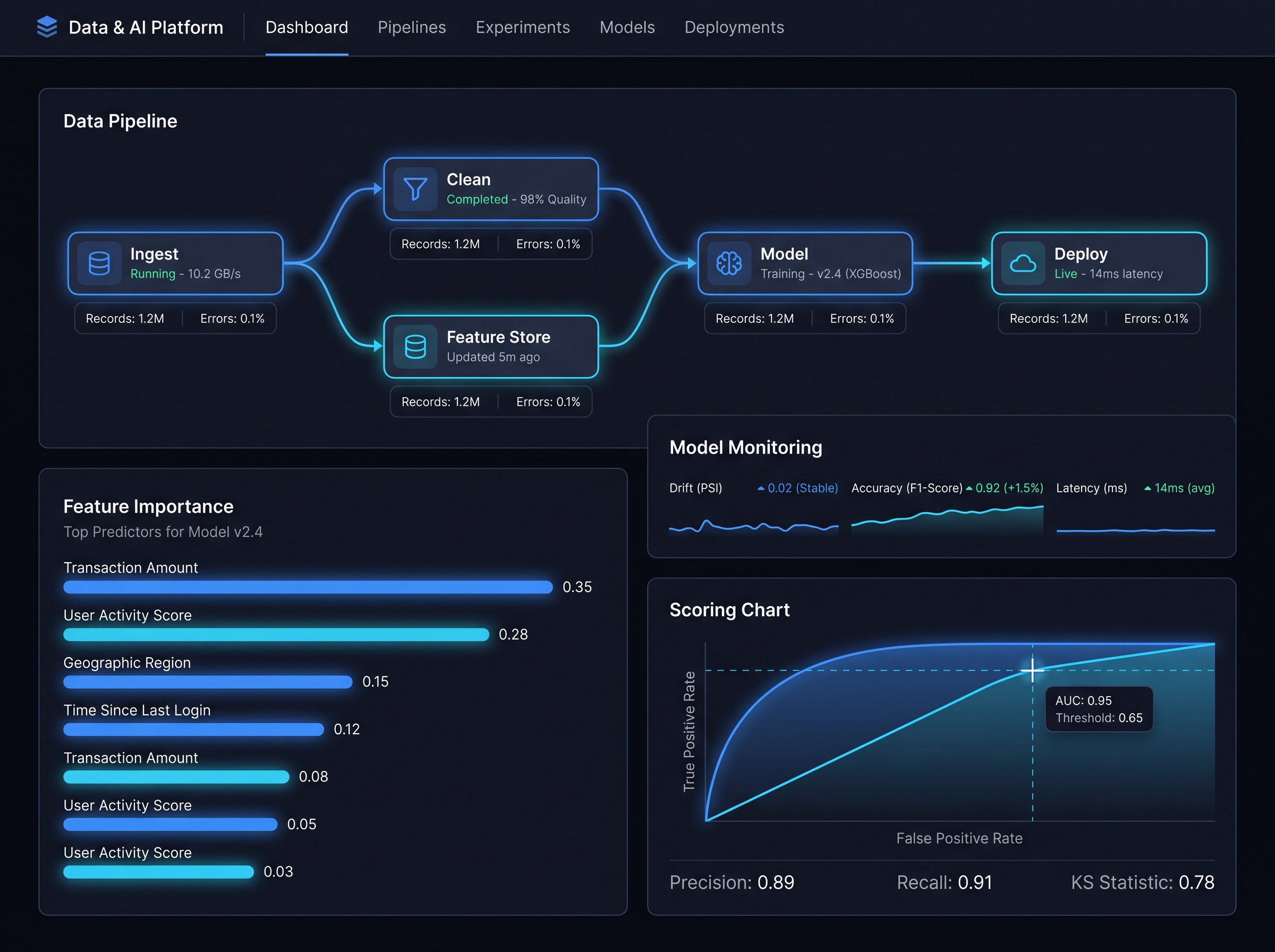Open the Deployments tab
The width and height of the screenshot is (1275, 952).
tap(734, 27)
